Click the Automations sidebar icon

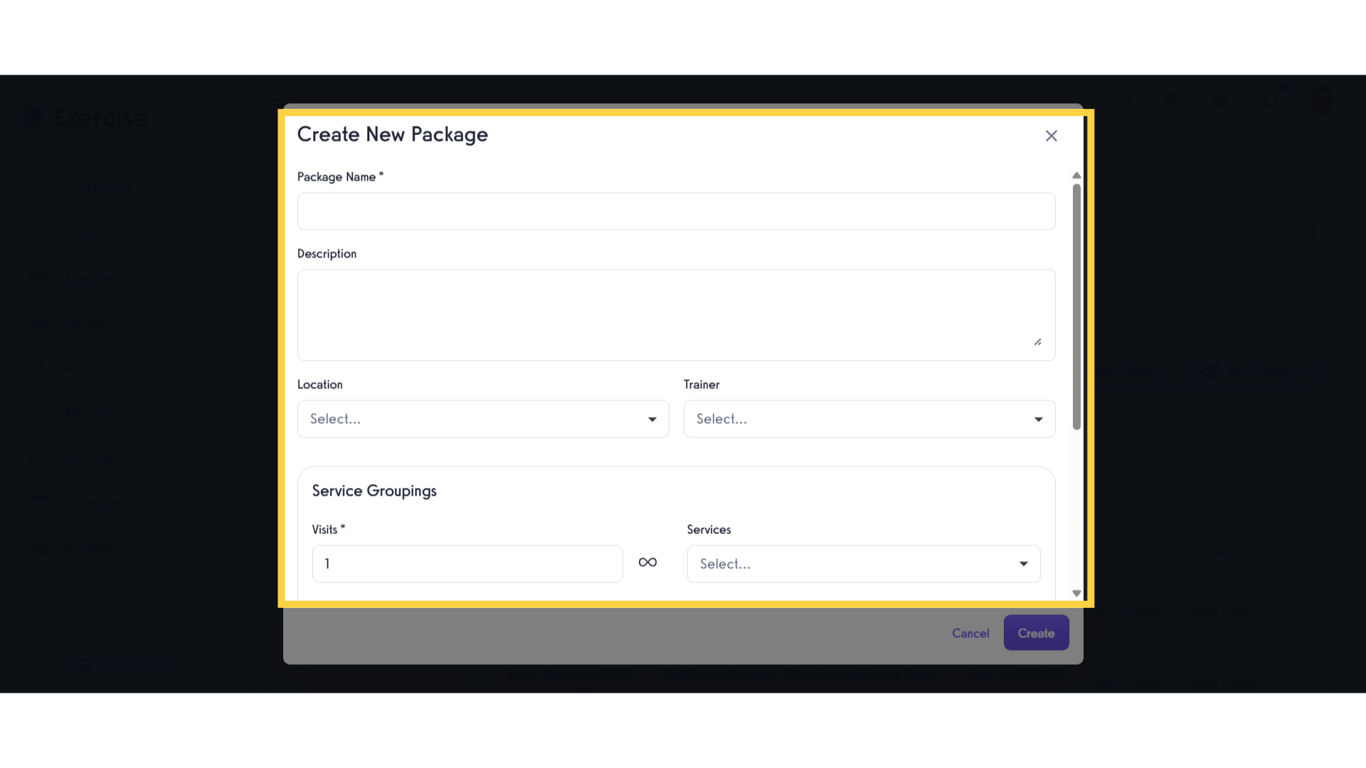click(x=40, y=457)
